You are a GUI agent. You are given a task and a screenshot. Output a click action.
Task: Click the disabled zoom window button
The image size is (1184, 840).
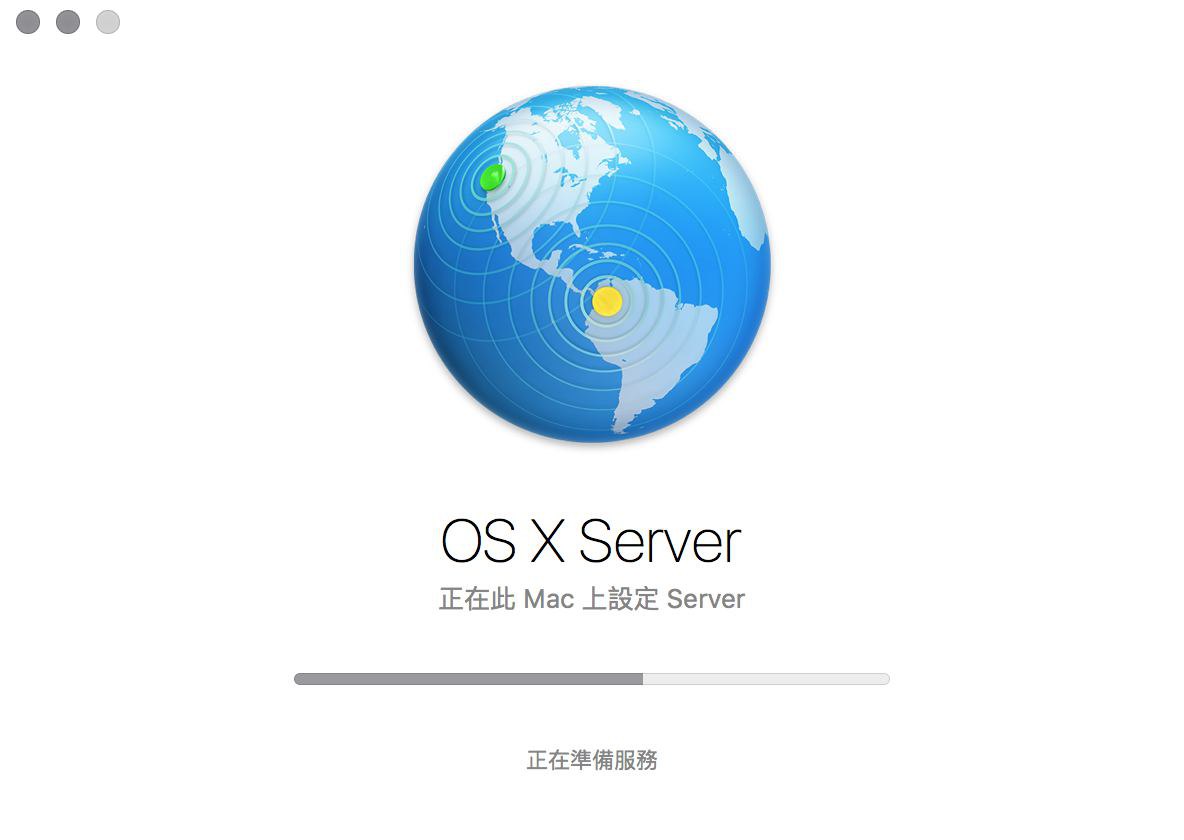coord(108,22)
